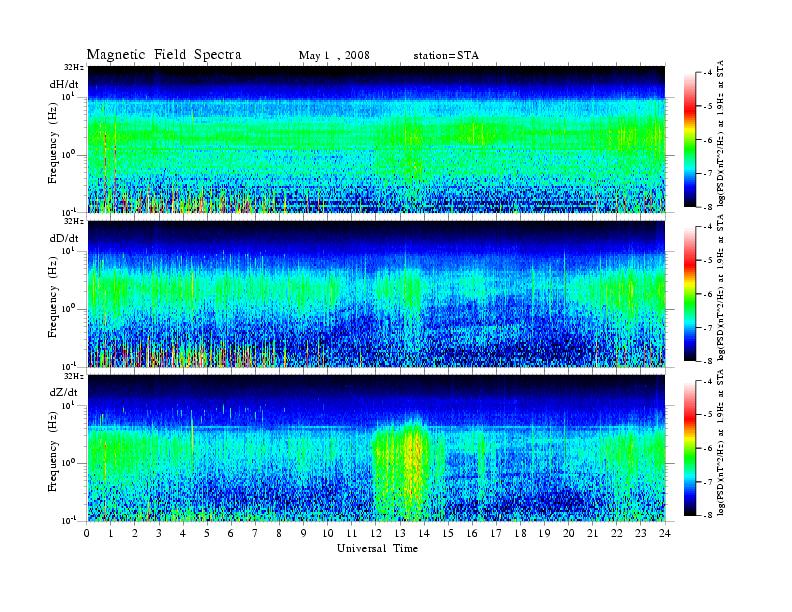Screen dimensions: 792x612
Task: Click the log(PSD) caption of dD/dt color bar
Action: click(x=721, y=287)
